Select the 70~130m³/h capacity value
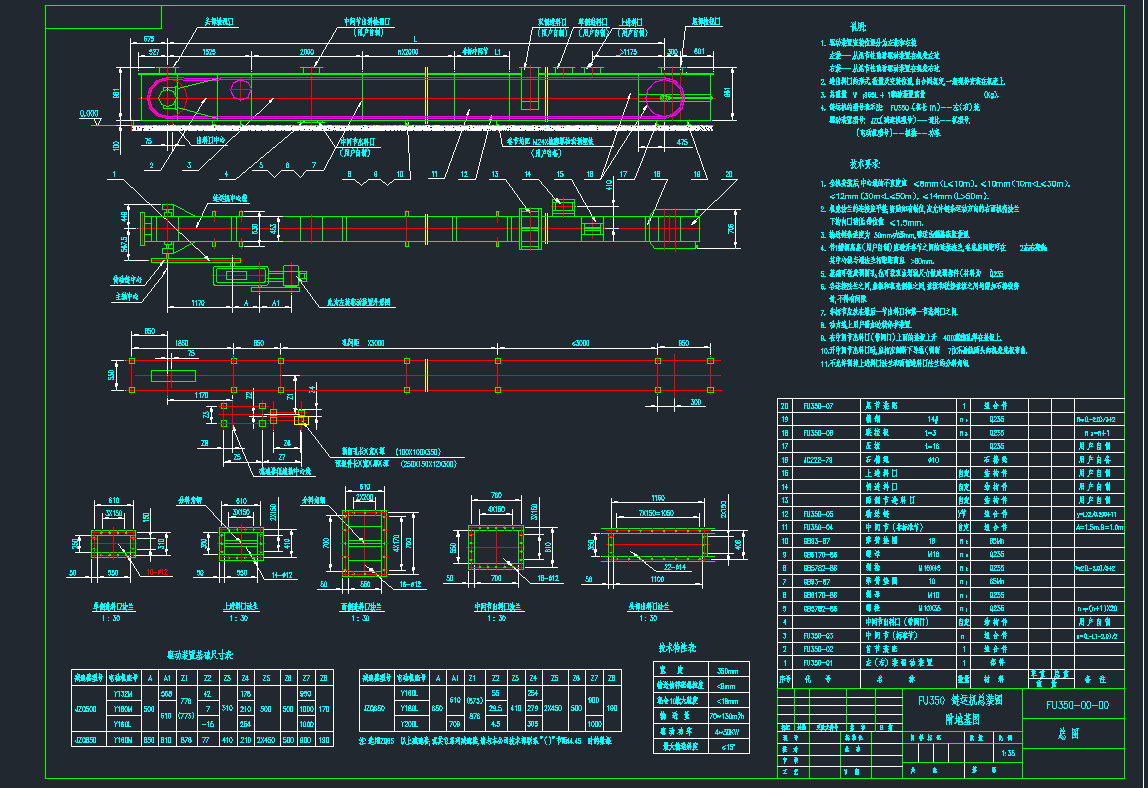The height and width of the screenshot is (788, 1148). [x=728, y=716]
